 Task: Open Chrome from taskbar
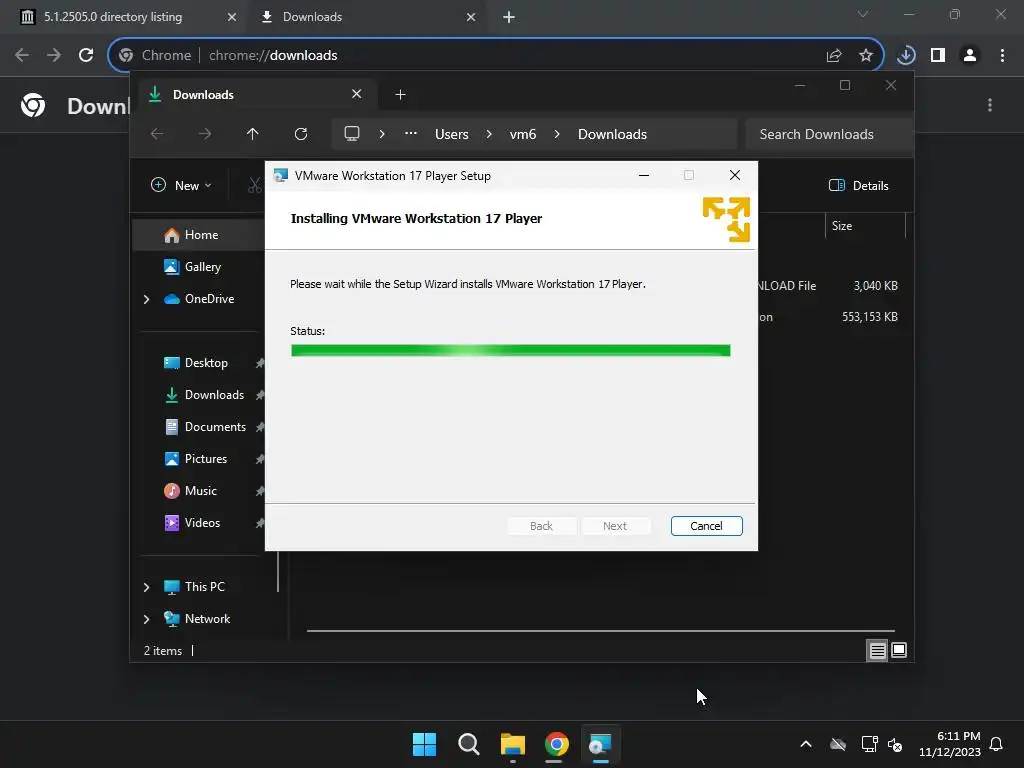(556, 744)
